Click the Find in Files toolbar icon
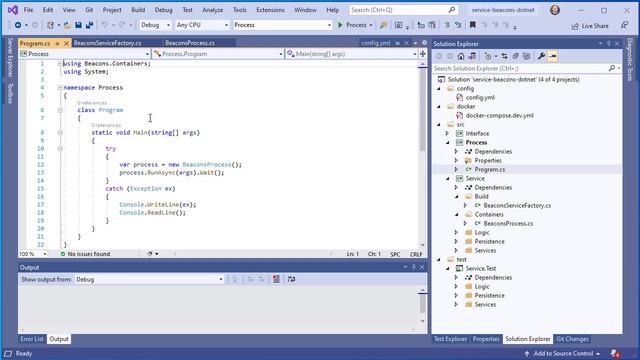 (383, 25)
